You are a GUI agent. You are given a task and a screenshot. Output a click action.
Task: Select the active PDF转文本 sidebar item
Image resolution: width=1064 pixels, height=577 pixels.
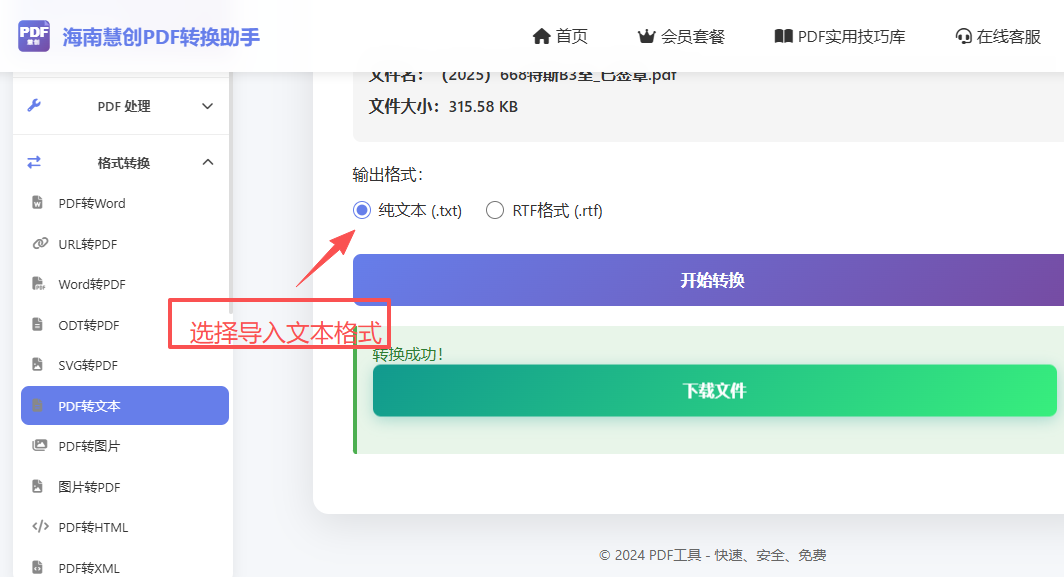tap(125, 405)
